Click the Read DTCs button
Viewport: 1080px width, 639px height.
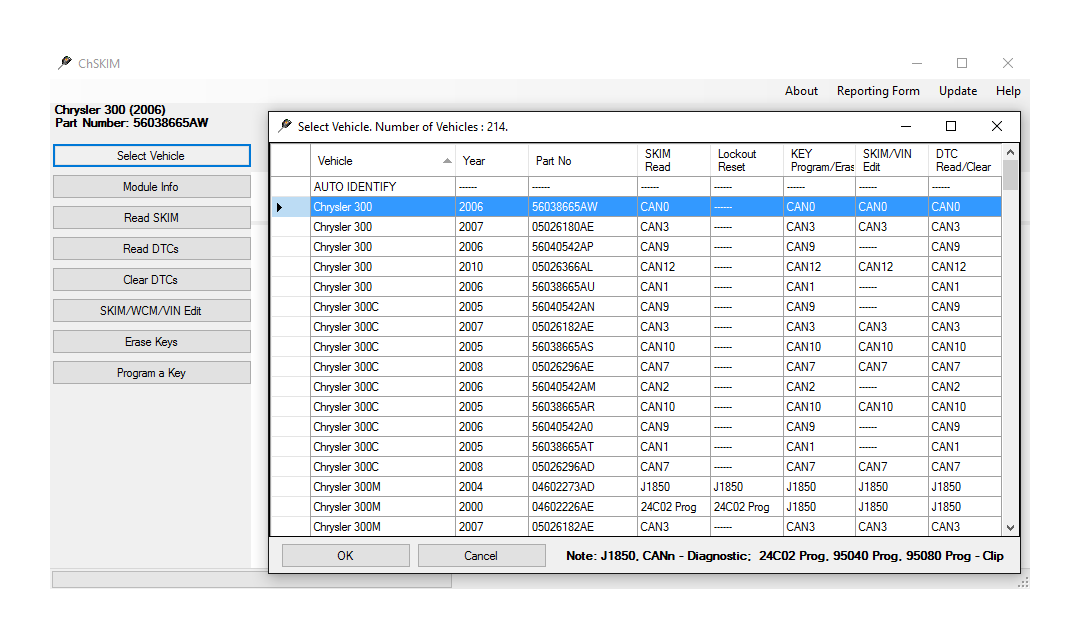click(x=152, y=249)
